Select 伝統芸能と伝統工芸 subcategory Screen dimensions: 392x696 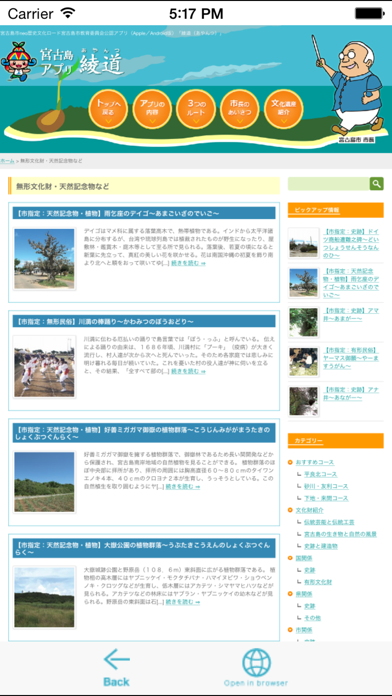point(329,522)
